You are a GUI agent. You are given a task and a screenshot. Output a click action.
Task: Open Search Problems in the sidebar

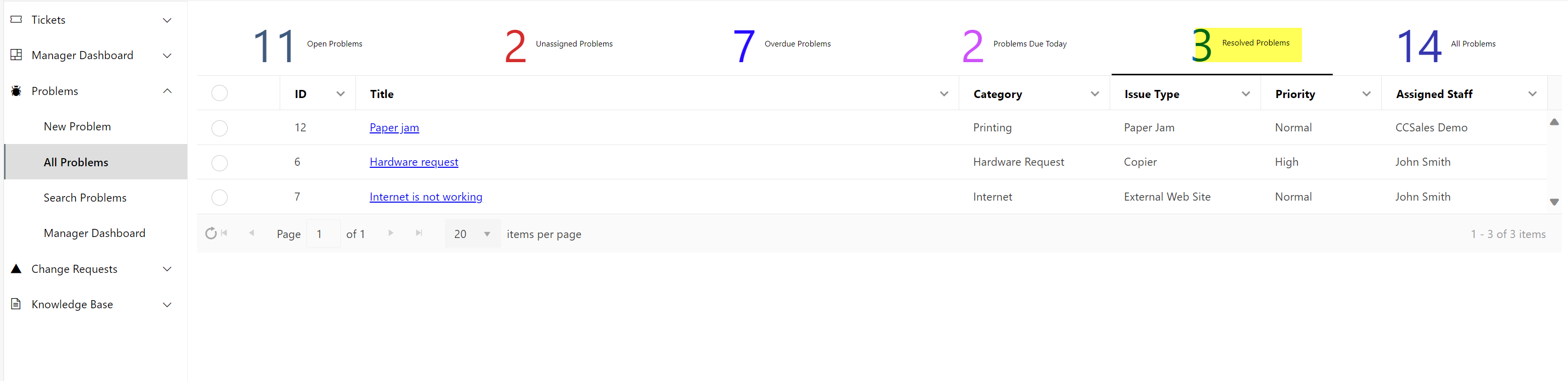85,198
